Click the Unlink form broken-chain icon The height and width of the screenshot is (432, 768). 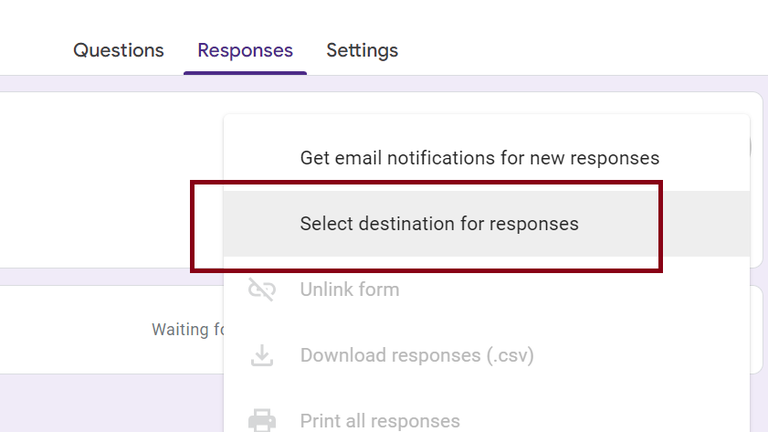(262, 290)
